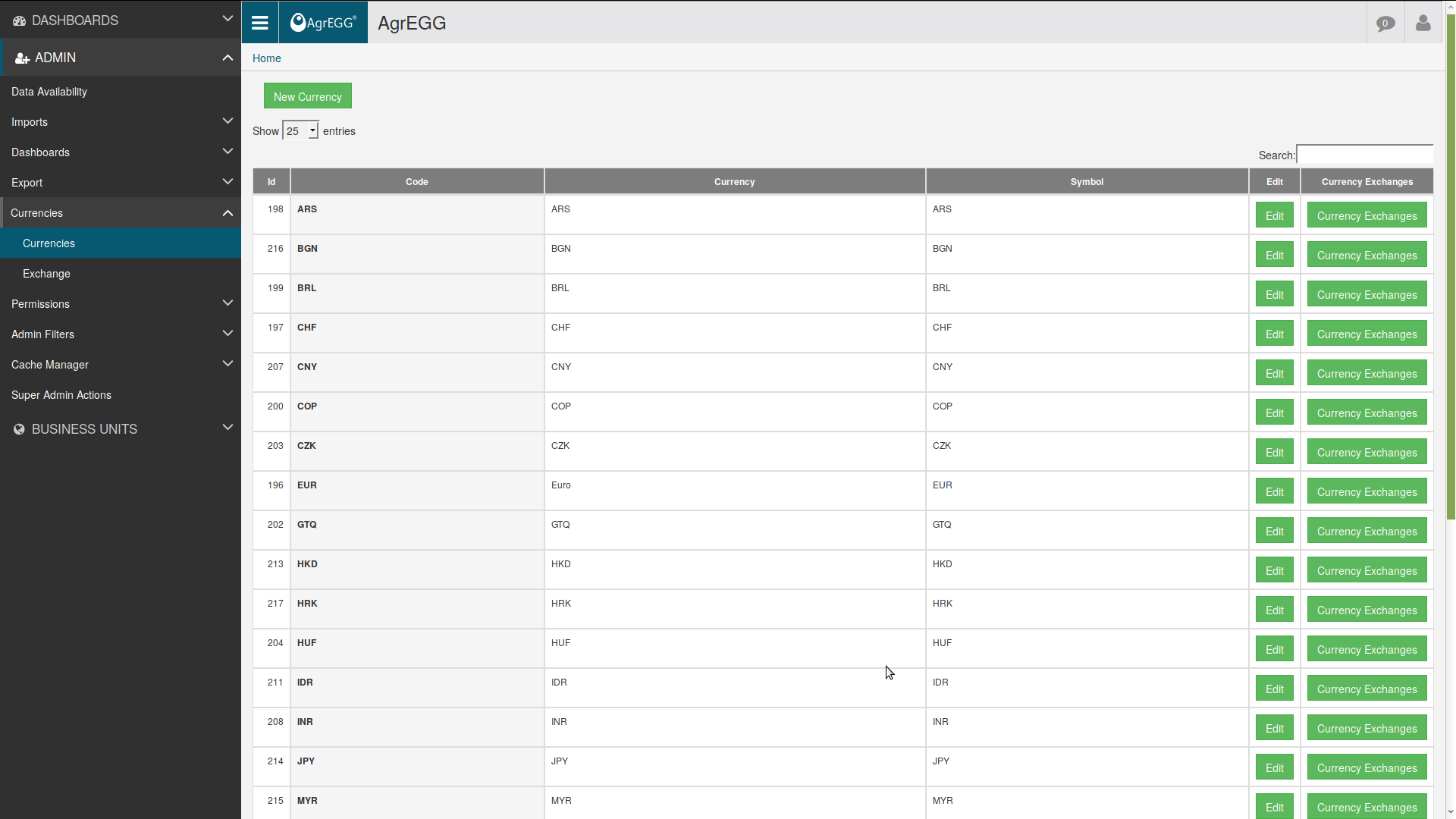Image resolution: width=1456 pixels, height=819 pixels.
Task: Expand the Cache Manager chevron
Action: tap(227, 363)
